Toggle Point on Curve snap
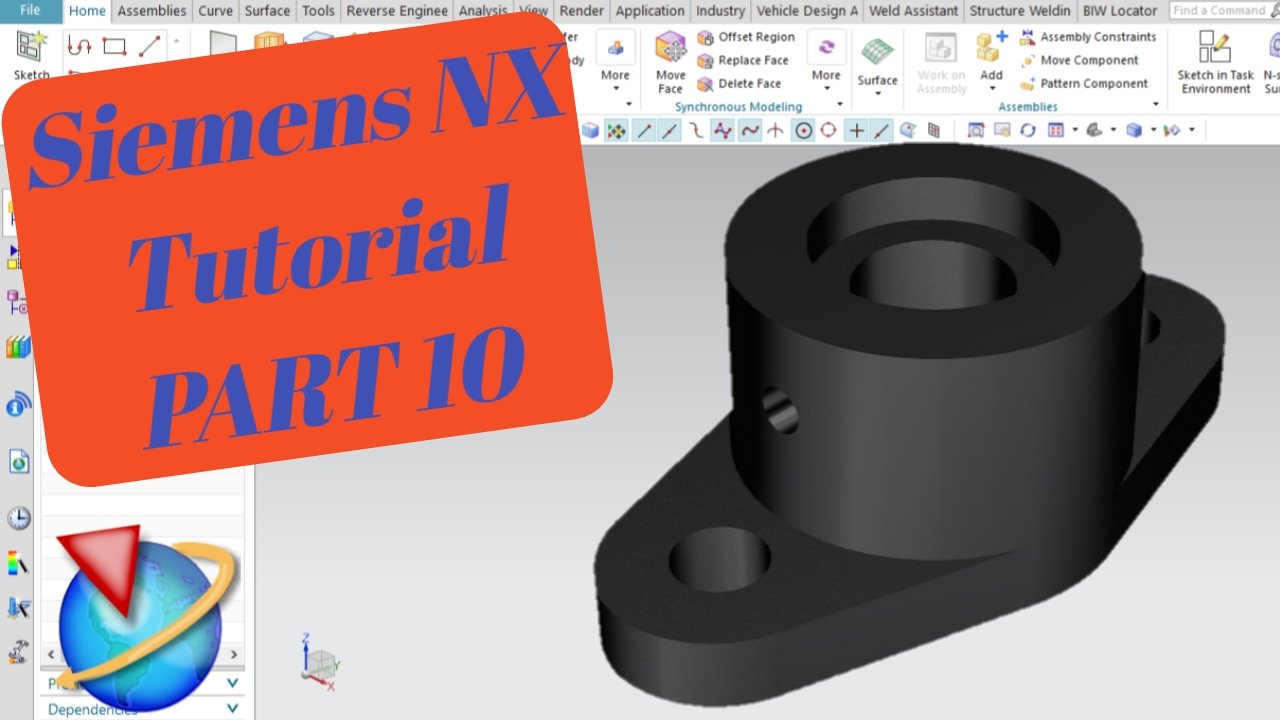 (881, 130)
